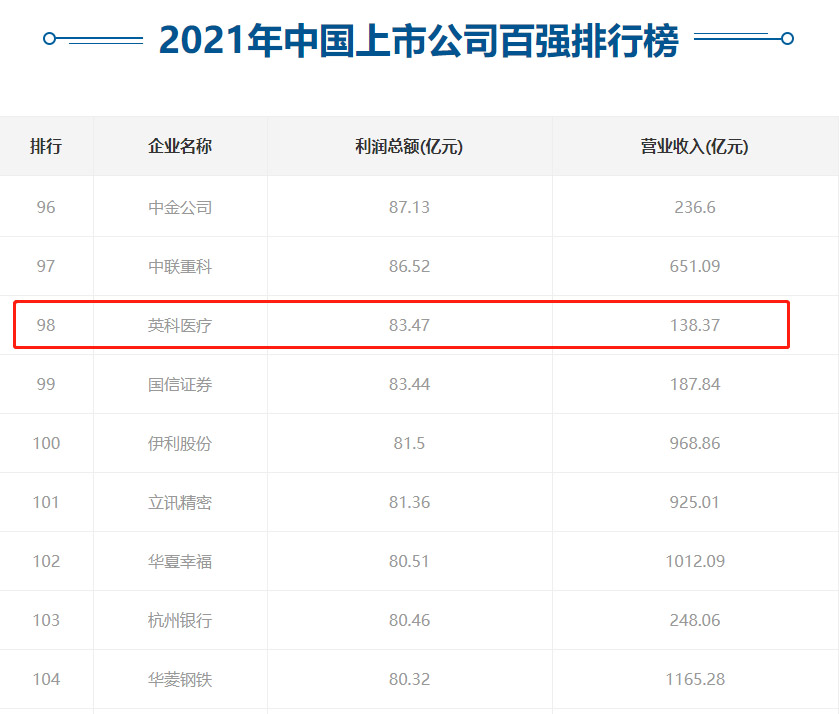839x714 pixels.
Task: Click the 企业名称 column header
Action: click(x=180, y=146)
